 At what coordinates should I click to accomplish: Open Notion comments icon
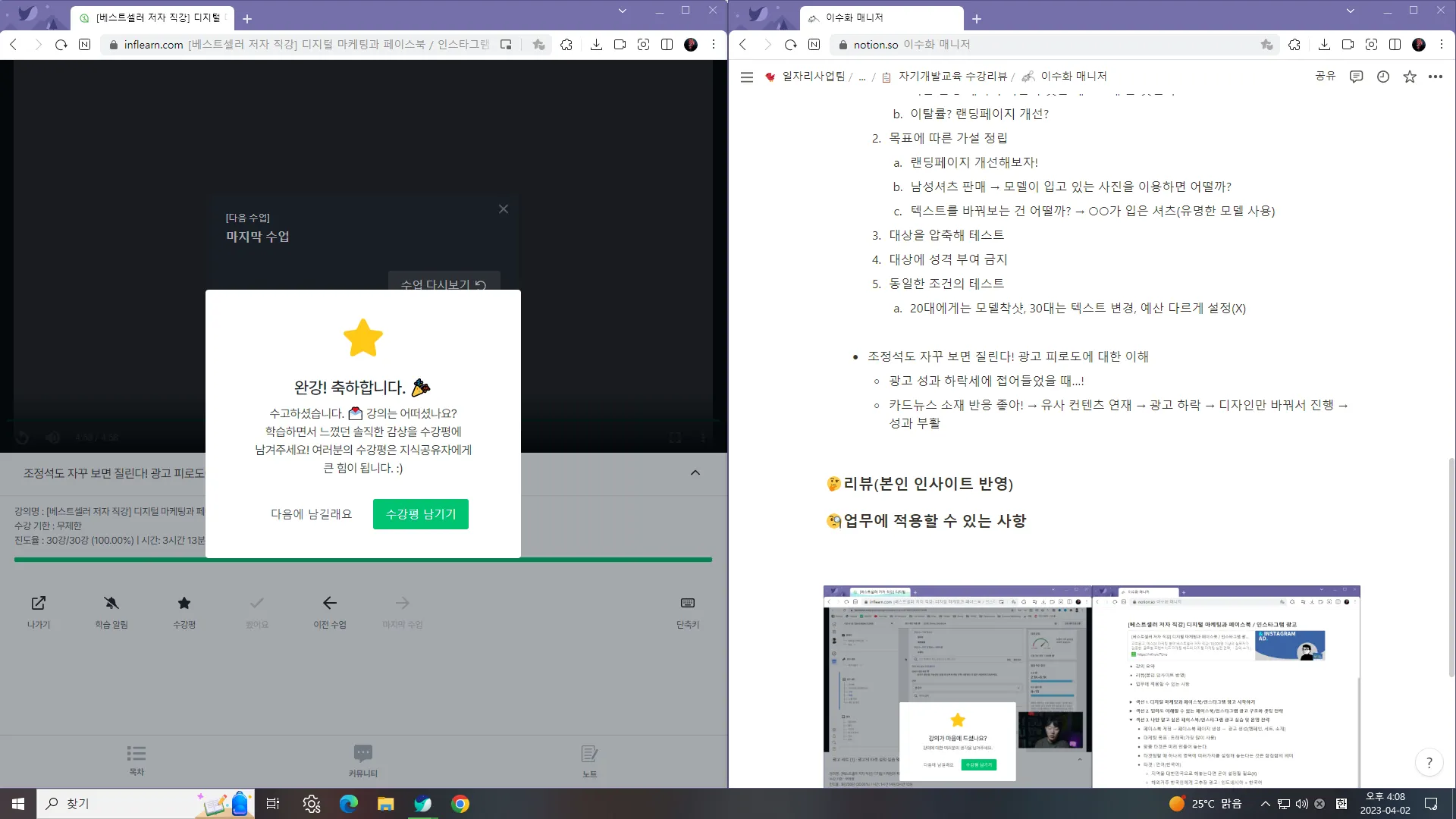coord(1356,77)
